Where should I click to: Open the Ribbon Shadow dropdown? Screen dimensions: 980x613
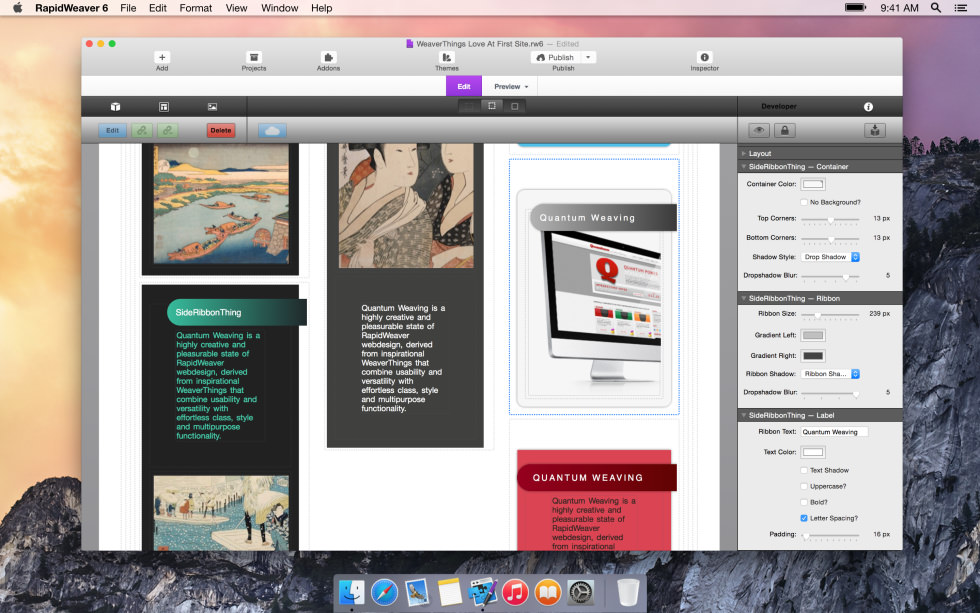tap(830, 374)
